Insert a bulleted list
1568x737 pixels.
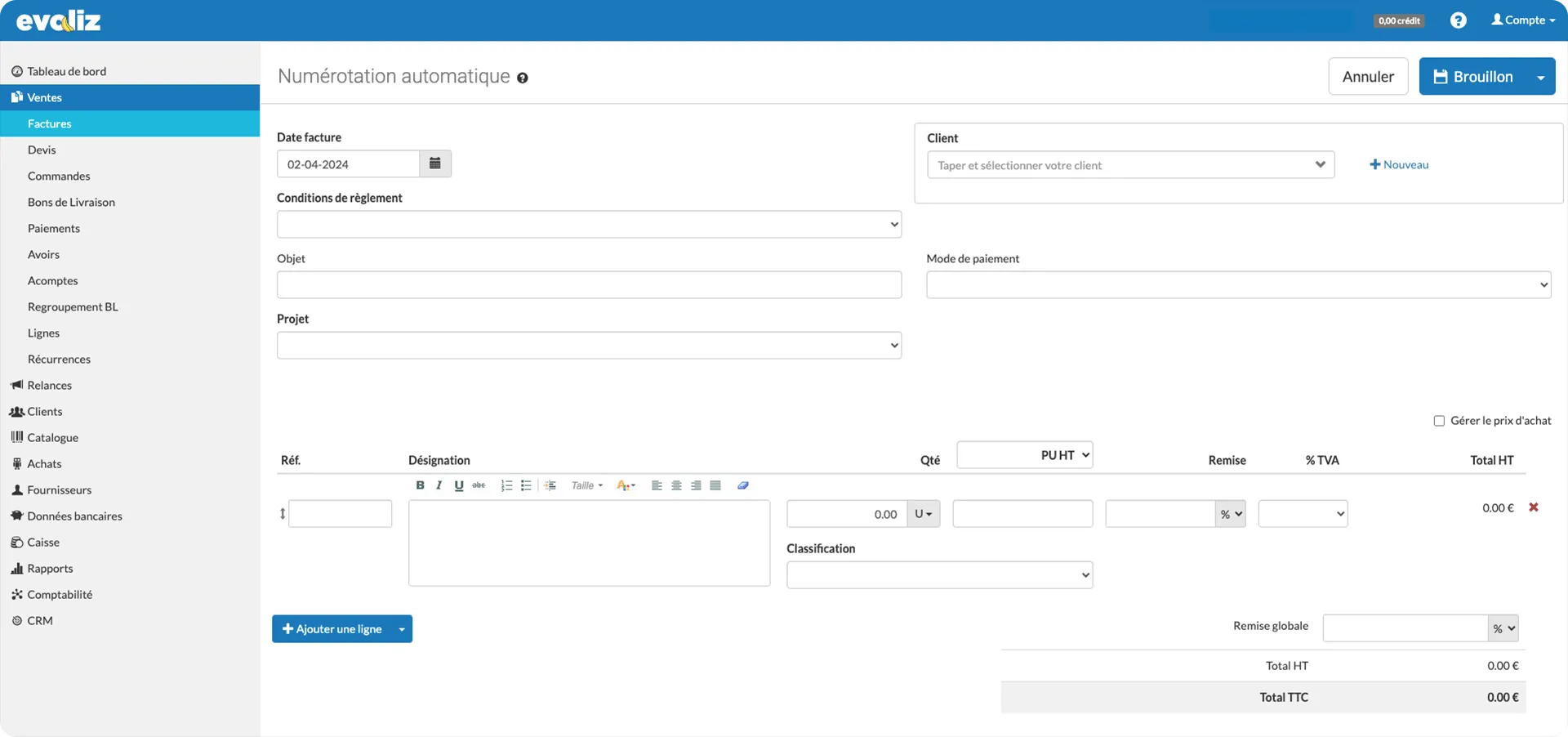click(526, 485)
